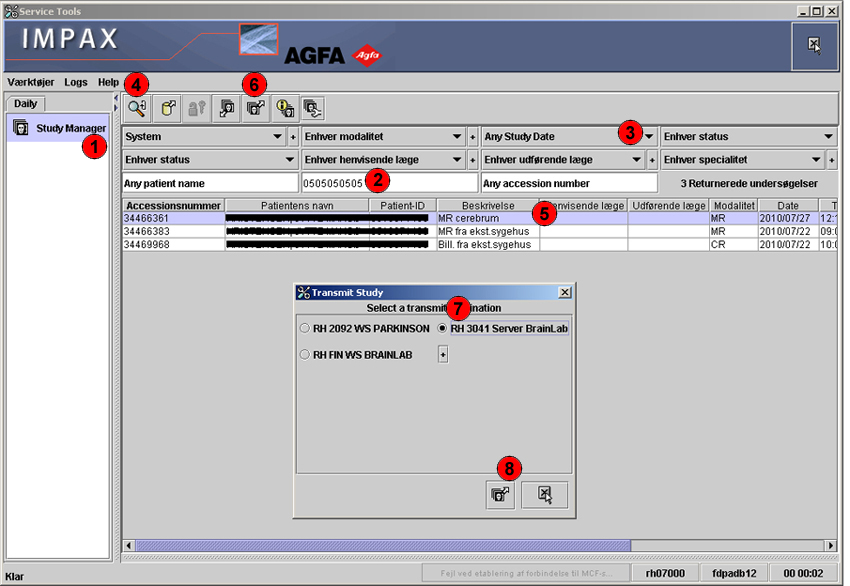The height and width of the screenshot is (586, 850).
Task: Open the Værktøjer menu
Action: [30, 82]
